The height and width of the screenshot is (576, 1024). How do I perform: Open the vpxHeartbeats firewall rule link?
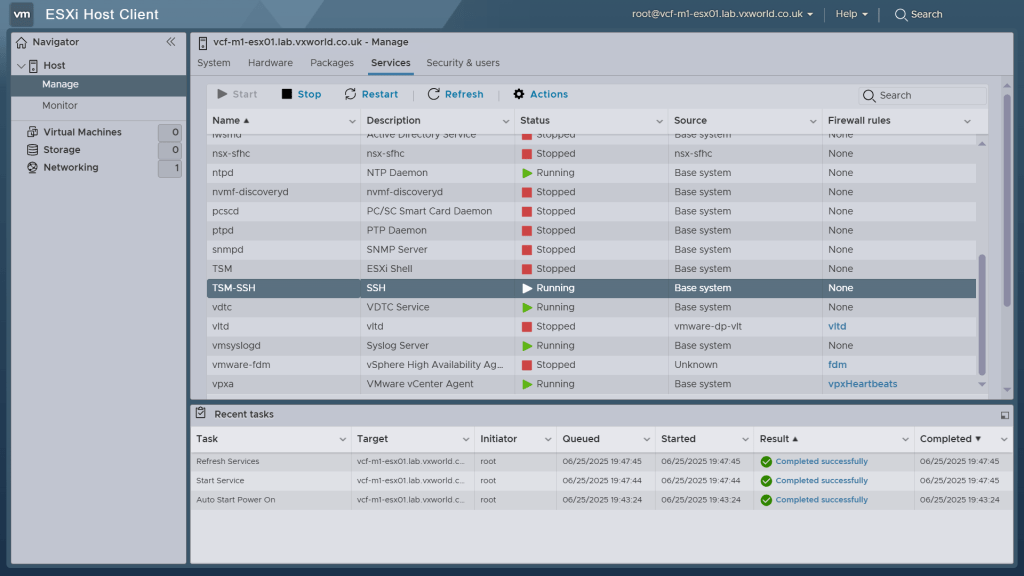(x=862, y=384)
